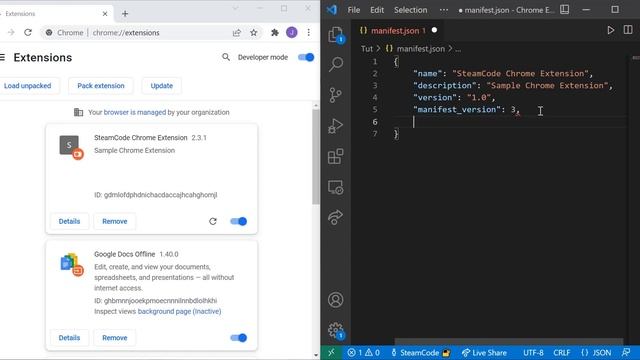Disable SteamCode Chrome Extension toggle
640x360 pixels.
coord(239,221)
